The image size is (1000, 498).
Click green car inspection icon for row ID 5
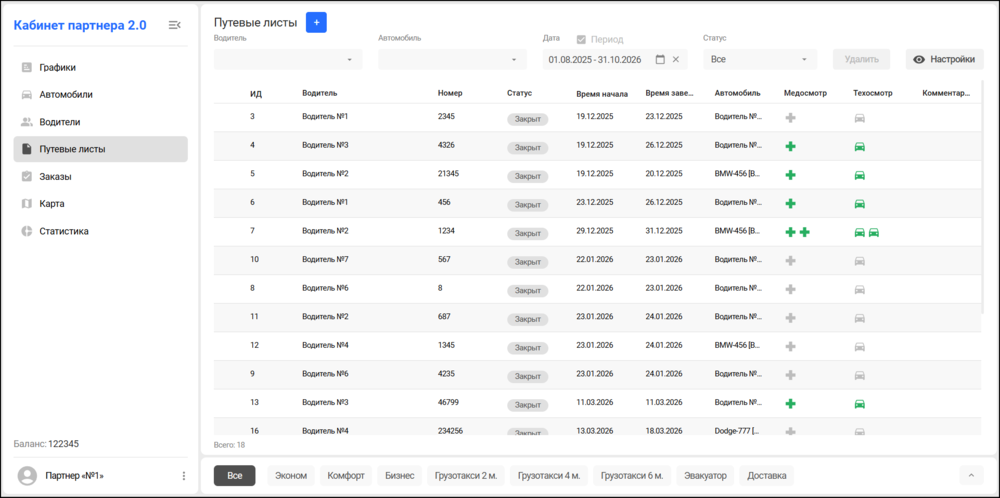click(x=860, y=175)
